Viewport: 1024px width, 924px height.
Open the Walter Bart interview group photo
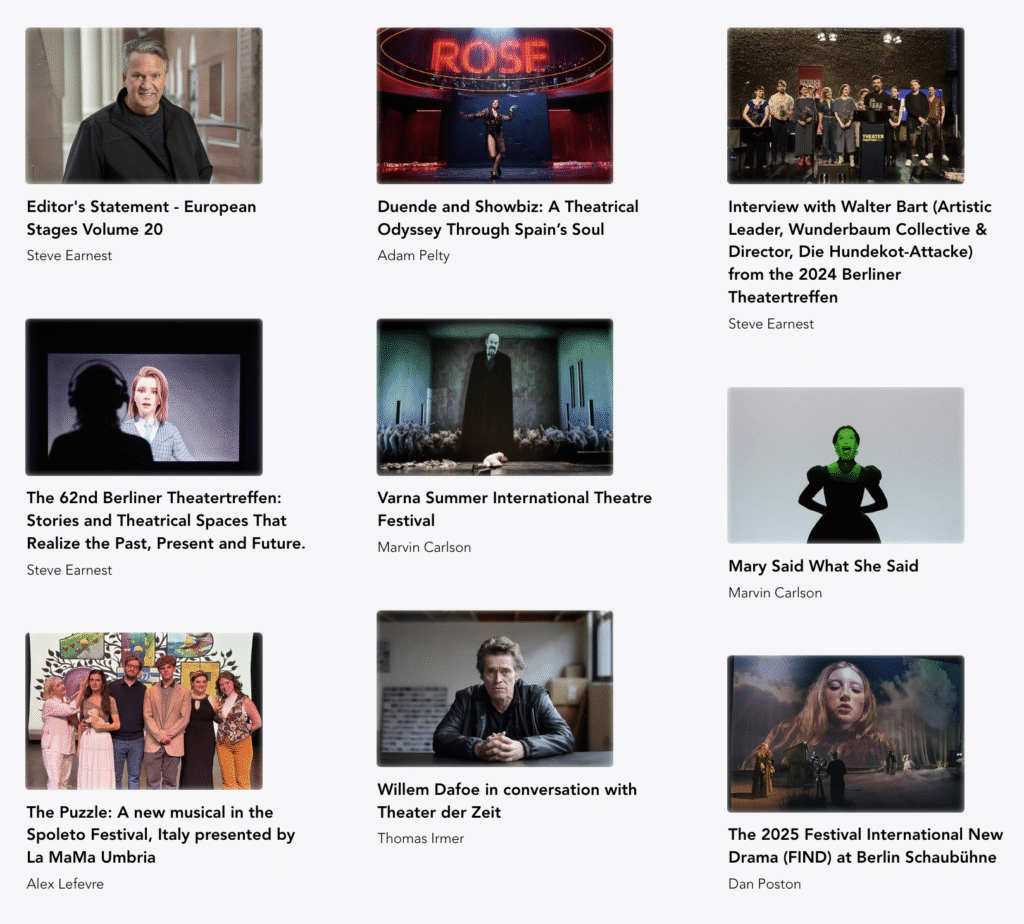tap(846, 105)
